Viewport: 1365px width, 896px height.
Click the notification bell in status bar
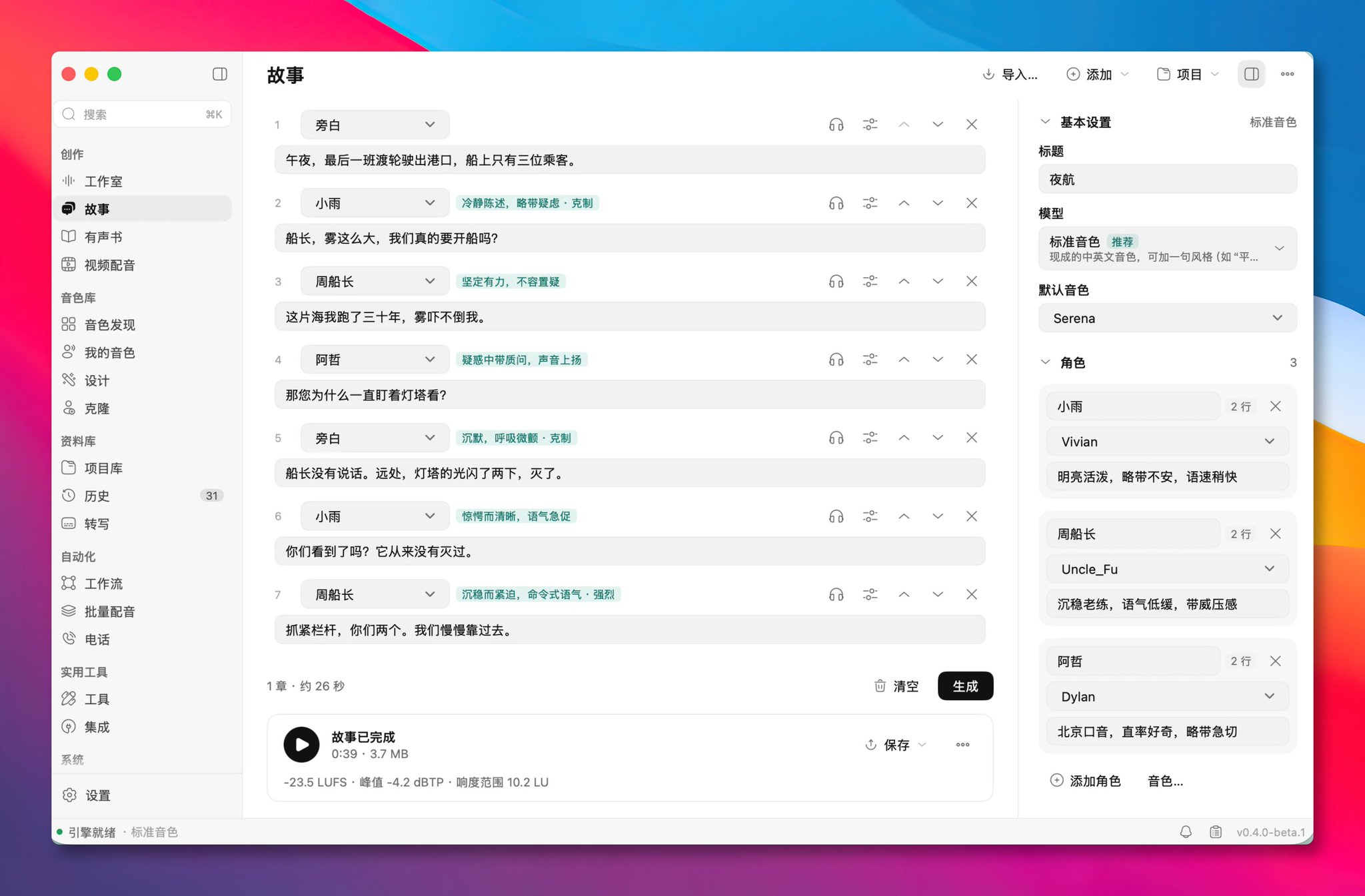[1186, 832]
